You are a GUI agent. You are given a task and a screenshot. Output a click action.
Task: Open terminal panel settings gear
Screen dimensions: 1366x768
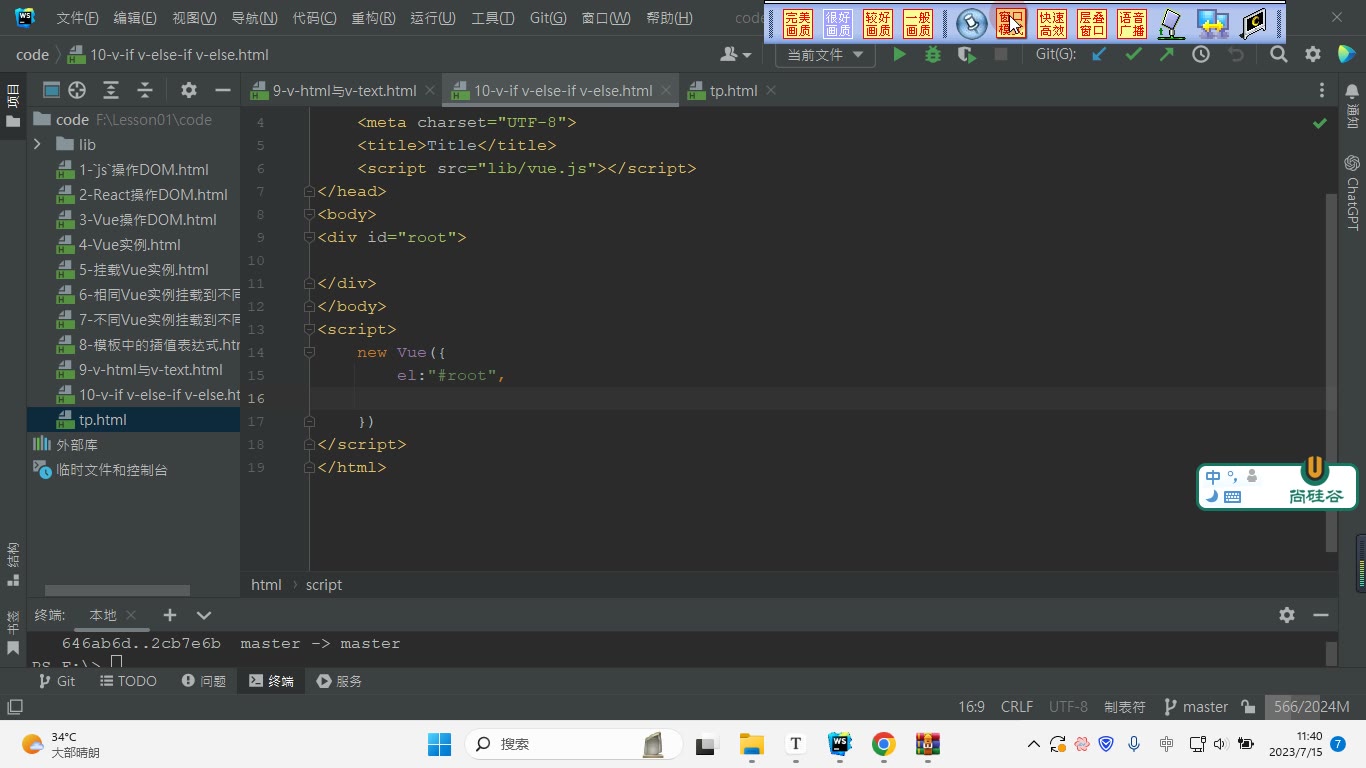(x=1287, y=615)
